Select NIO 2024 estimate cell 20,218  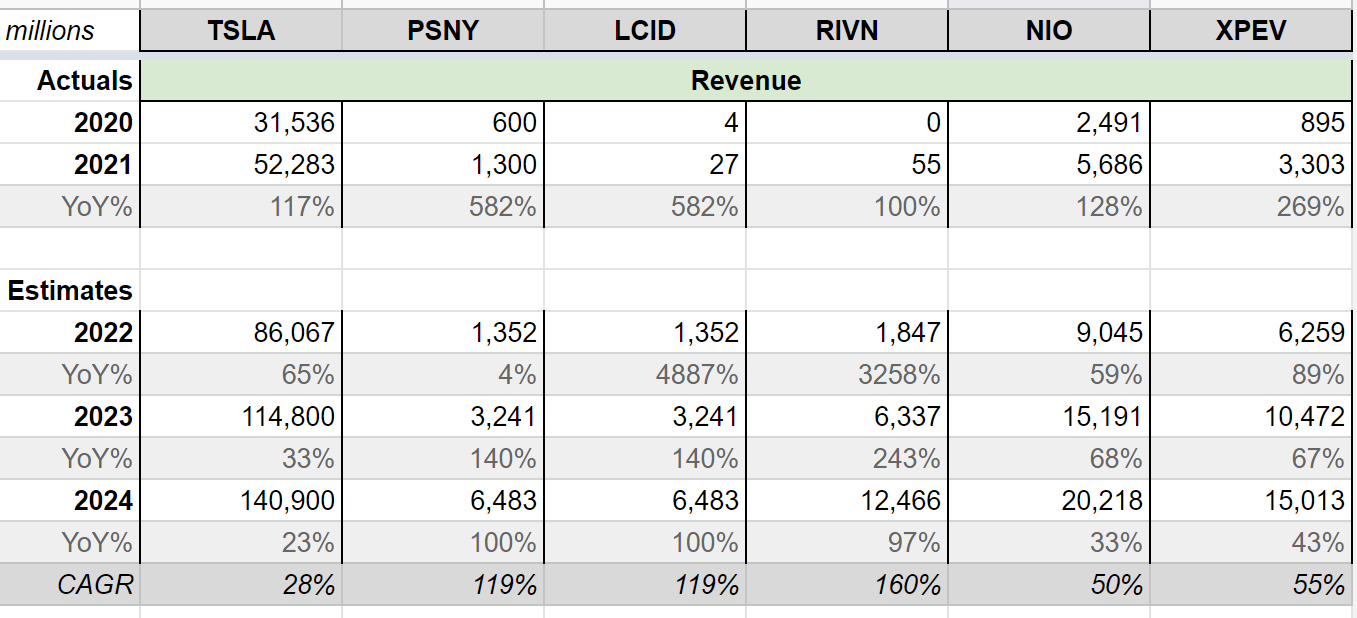[x=1049, y=500]
